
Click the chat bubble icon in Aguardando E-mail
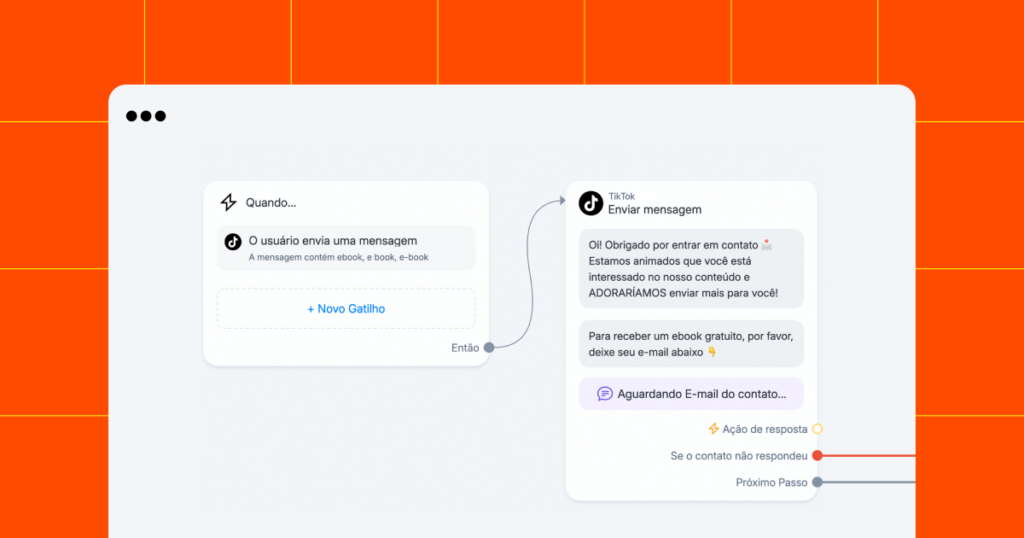605,394
